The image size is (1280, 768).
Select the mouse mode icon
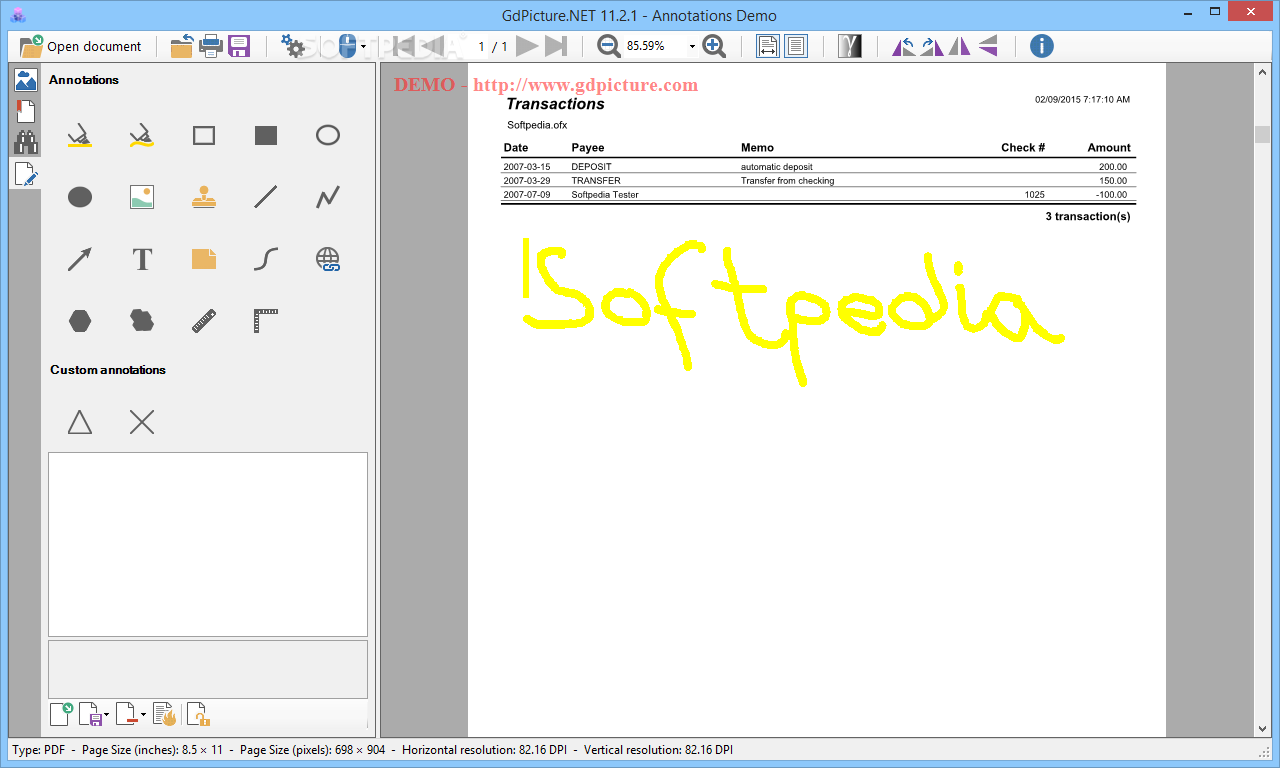coord(346,46)
